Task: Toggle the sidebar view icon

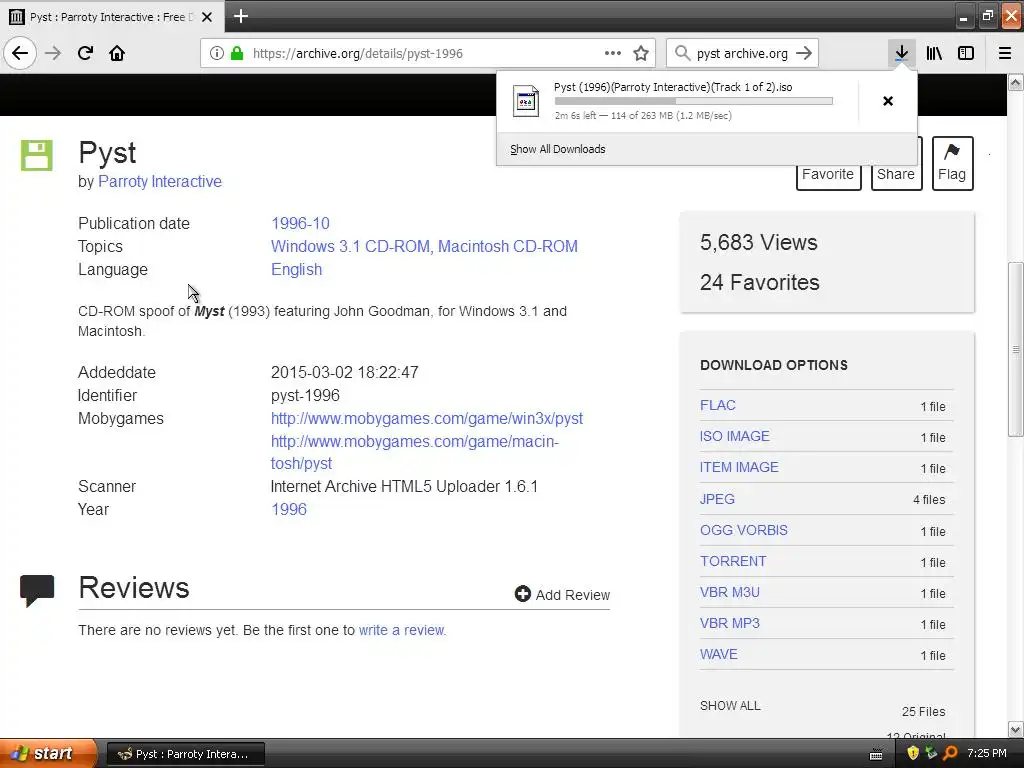Action: 966,53
